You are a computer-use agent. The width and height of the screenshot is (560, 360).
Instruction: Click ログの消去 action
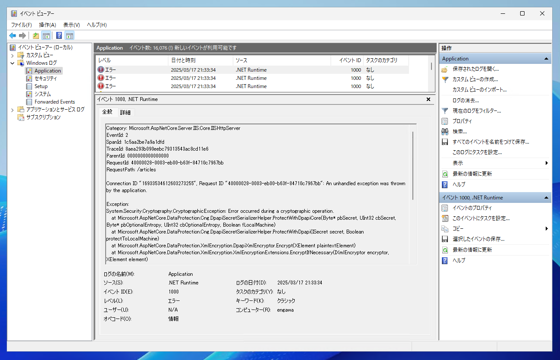tap(466, 100)
